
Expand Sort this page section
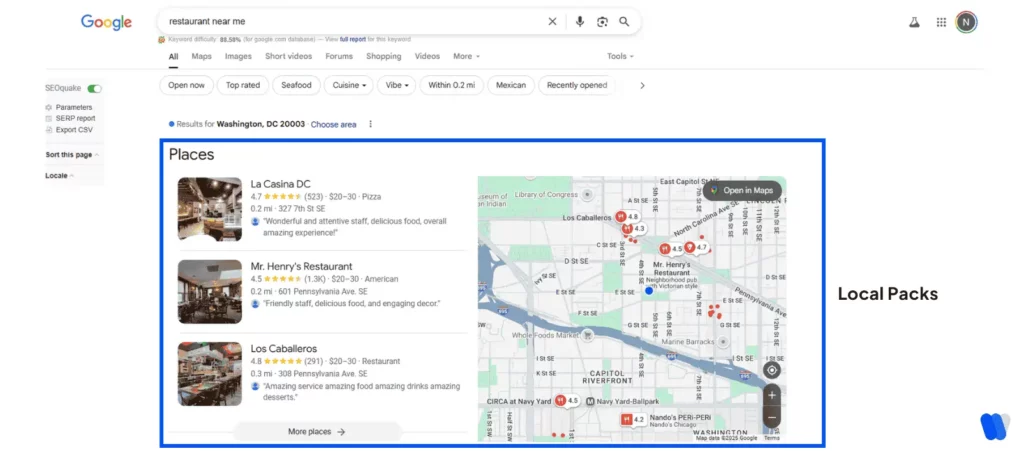[72, 155]
